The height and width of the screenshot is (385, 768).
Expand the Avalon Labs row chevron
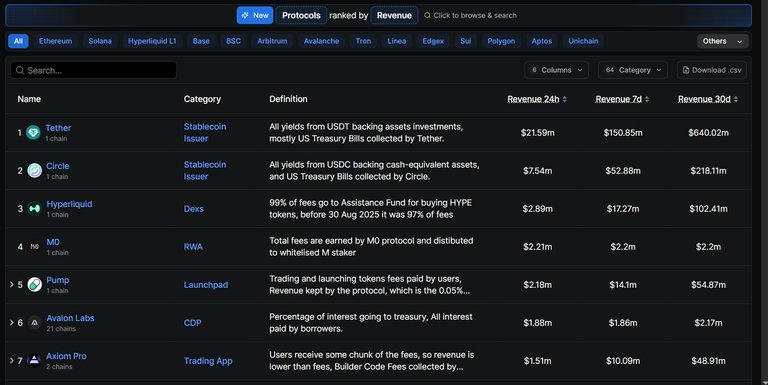point(11,322)
